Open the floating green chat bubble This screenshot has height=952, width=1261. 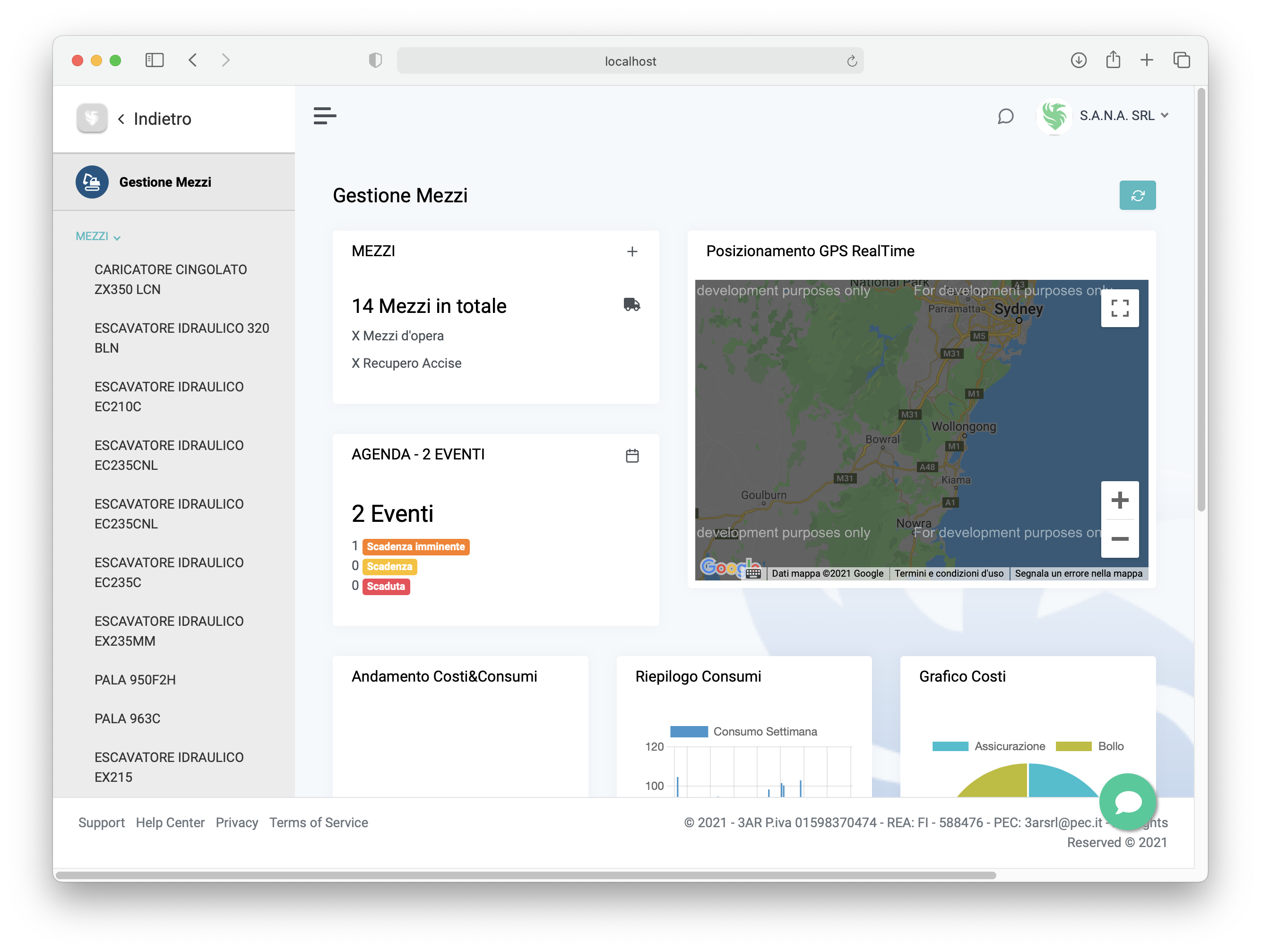pos(1127,802)
